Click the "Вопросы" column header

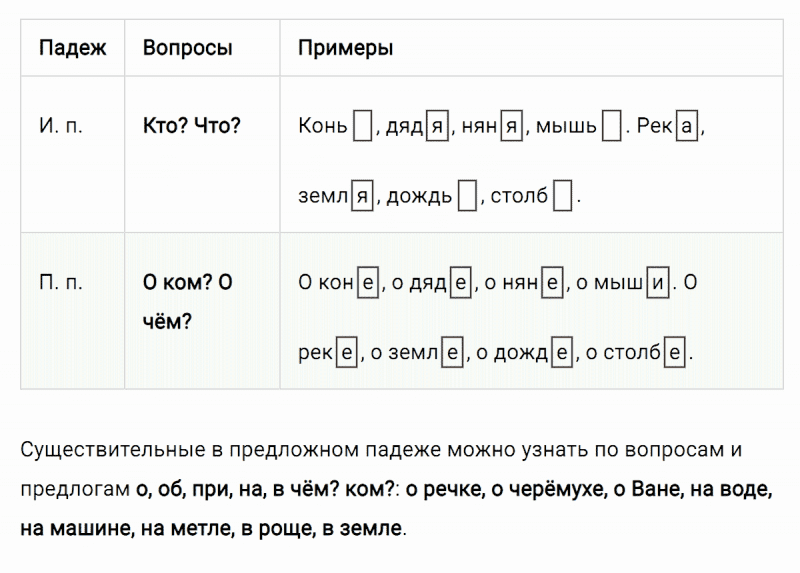pos(188,48)
